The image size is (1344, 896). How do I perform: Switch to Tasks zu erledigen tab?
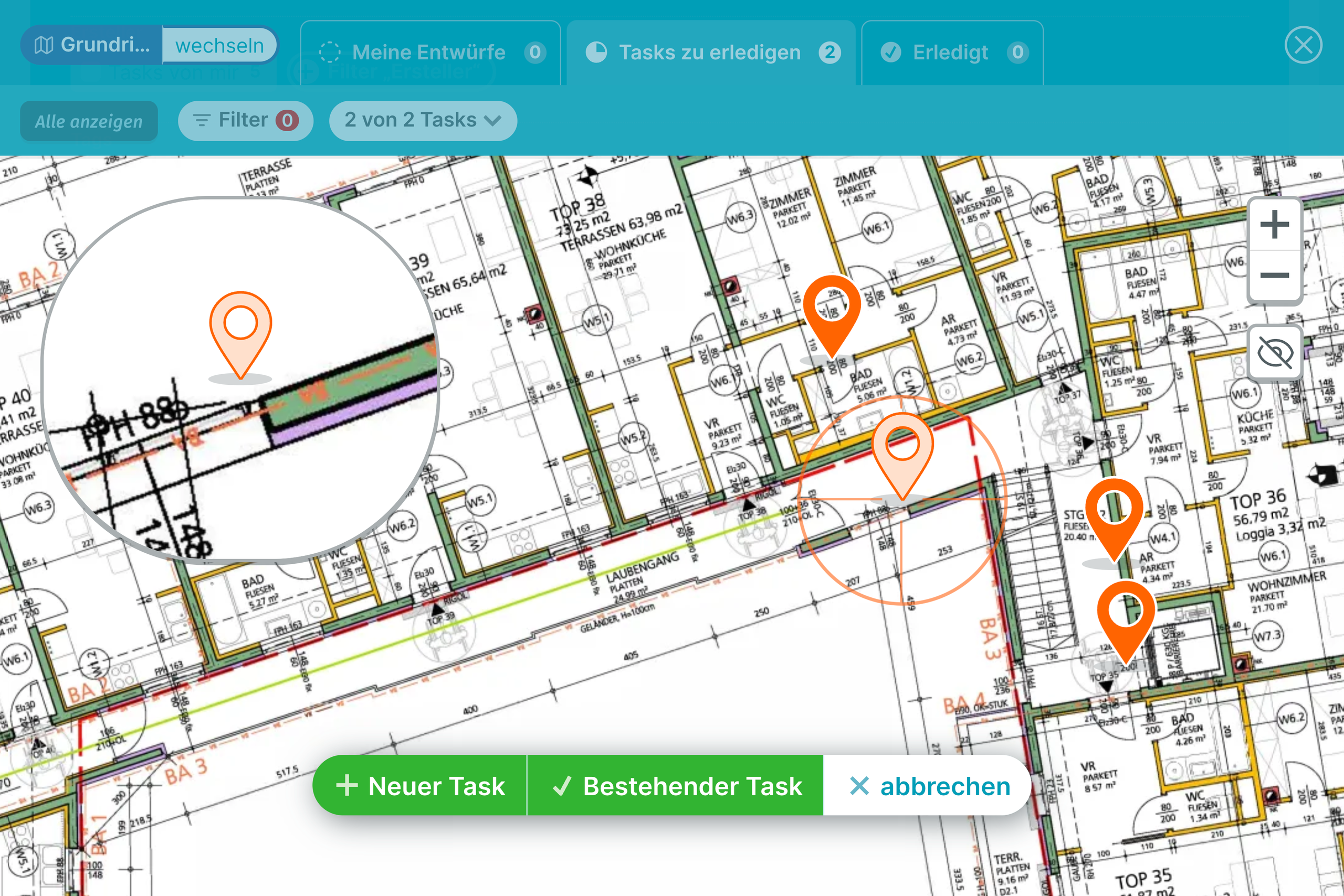click(710, 52)
